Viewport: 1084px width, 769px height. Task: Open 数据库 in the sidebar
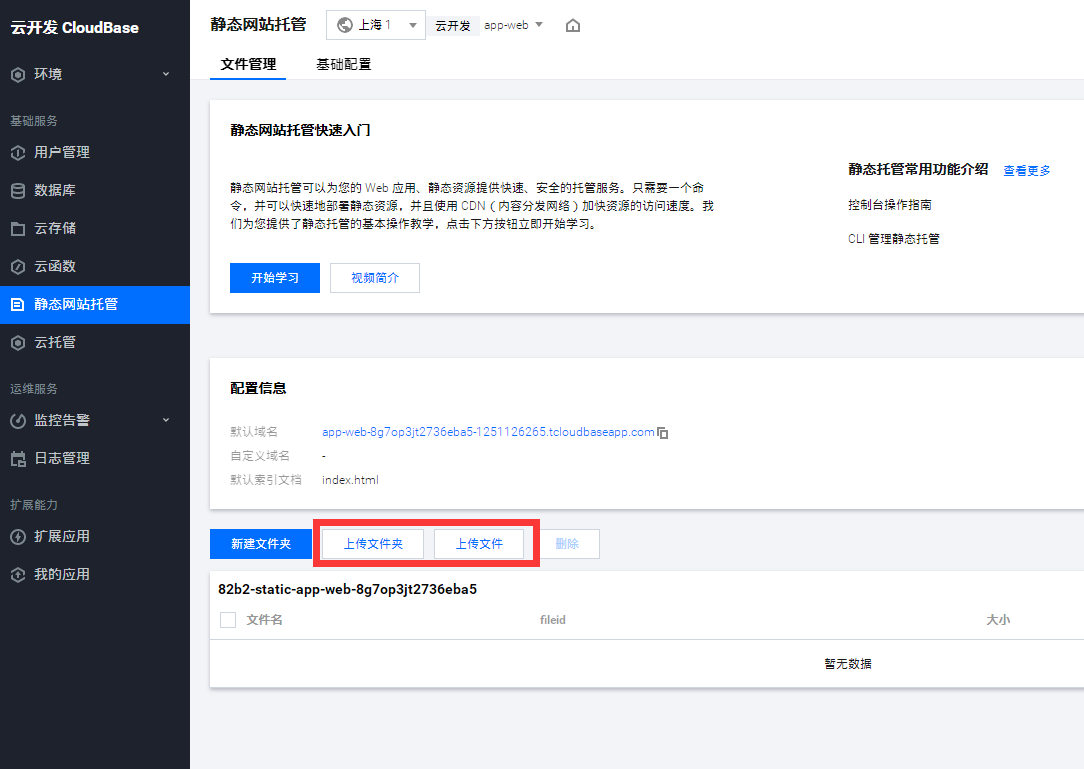pos(95,190)
